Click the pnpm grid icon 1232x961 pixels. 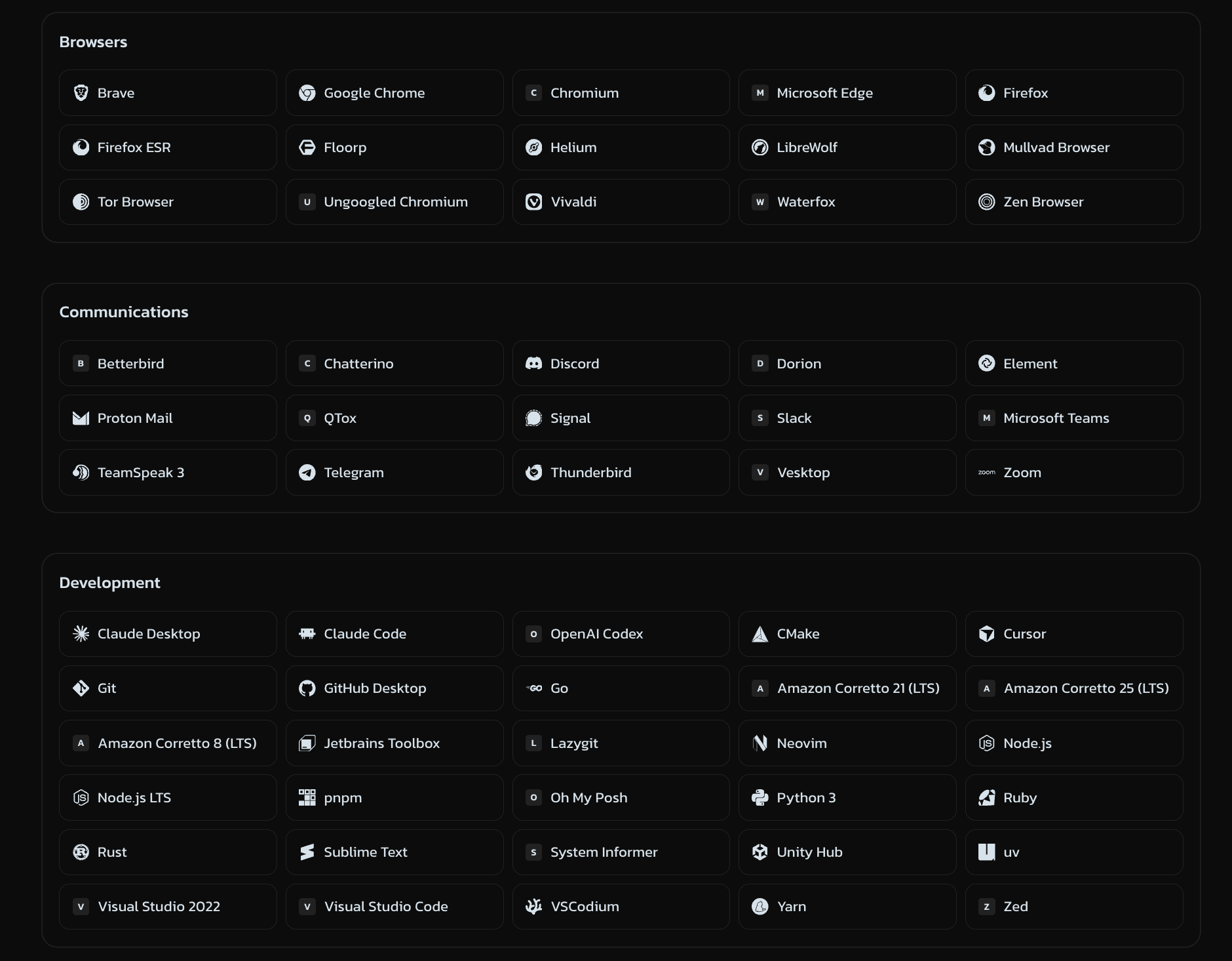tap(307, 798)
